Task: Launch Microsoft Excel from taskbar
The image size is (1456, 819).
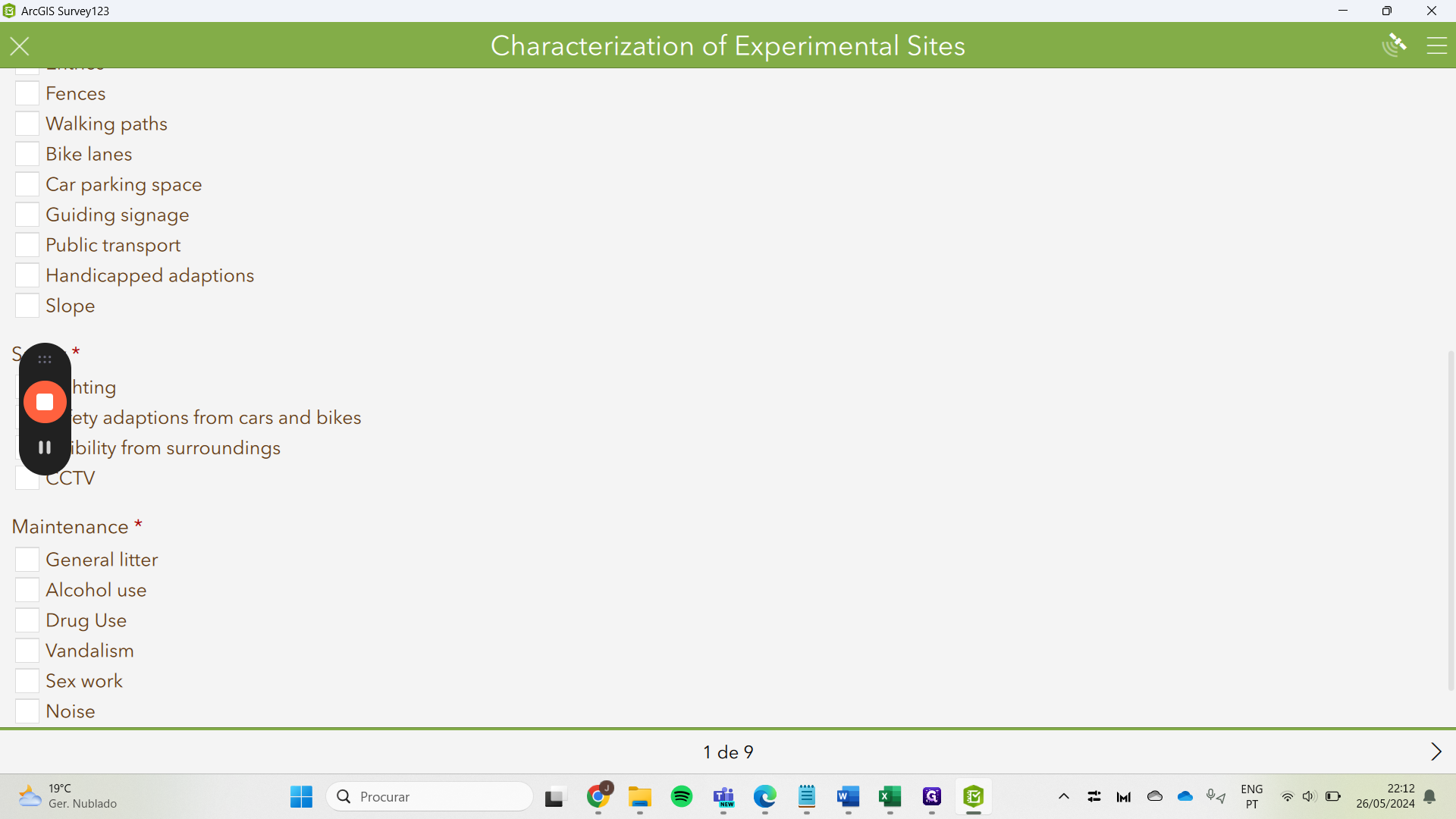Action: 890,796
